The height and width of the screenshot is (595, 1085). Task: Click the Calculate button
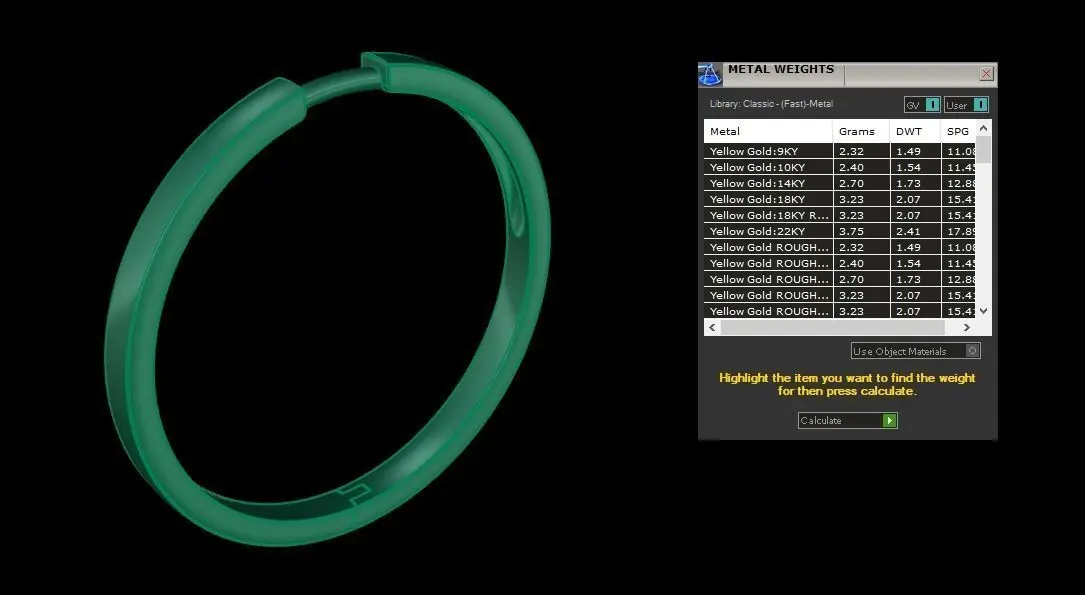coord(848,420)
